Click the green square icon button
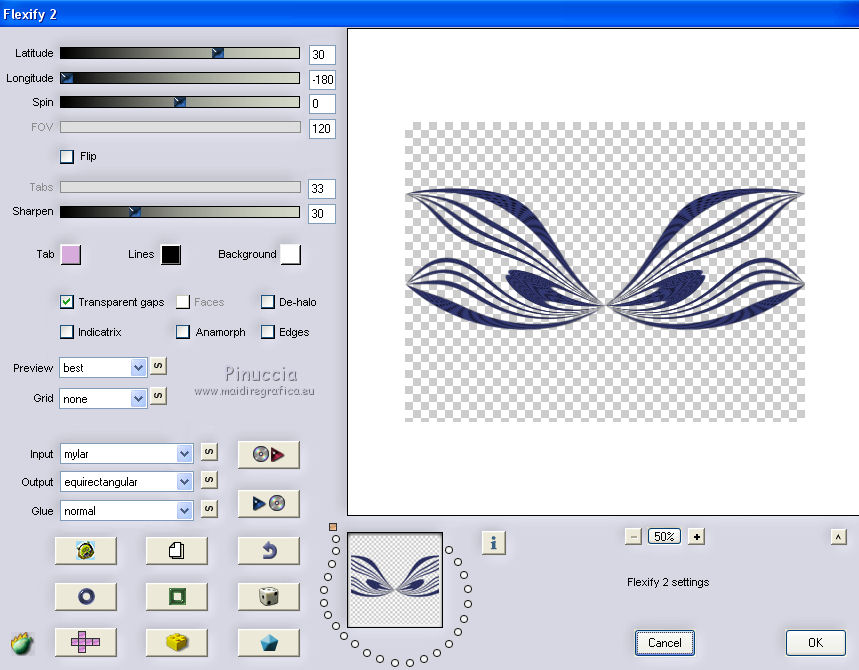The width and height of the screenshot is (859, 670). (176, 596)
